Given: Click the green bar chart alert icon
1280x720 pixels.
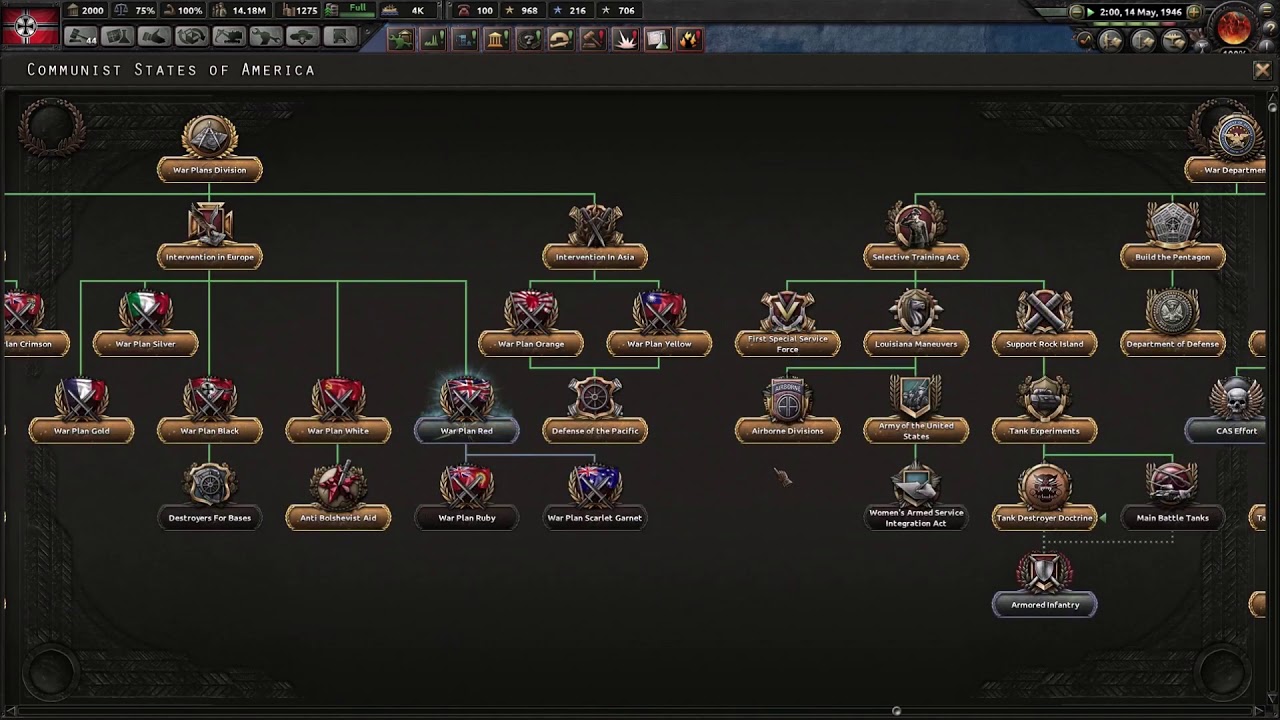Looking at the screenshot, I should (433, 39).
